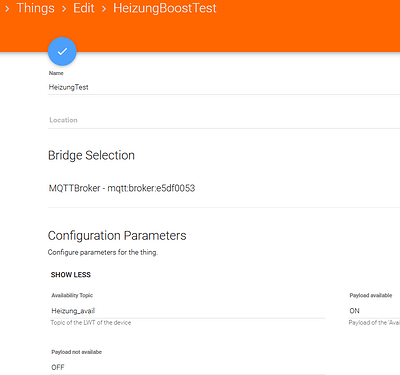This screenshot has height=375, width=400.
Task: Open MQTTBroker bridge selection dropdown
Action: pyautogui.click(x=224, y=188)
